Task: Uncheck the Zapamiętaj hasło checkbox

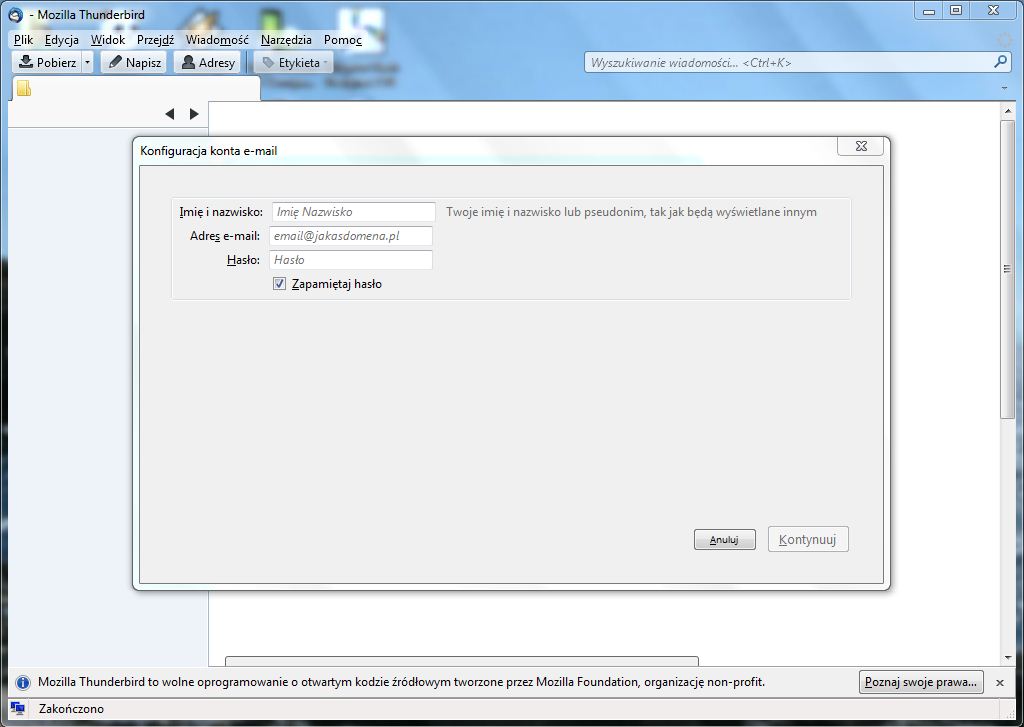Action: coord(279,283)
